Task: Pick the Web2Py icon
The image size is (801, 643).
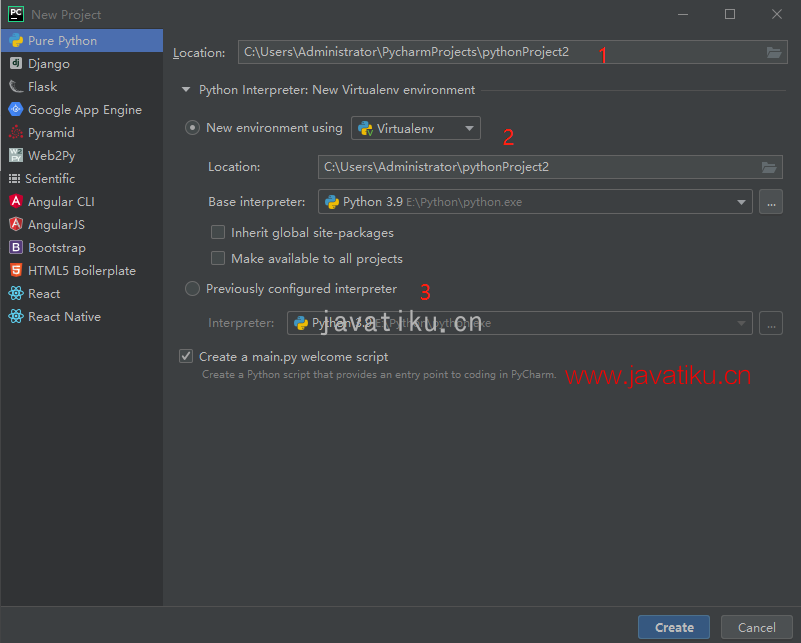Action: pos(16,155)
